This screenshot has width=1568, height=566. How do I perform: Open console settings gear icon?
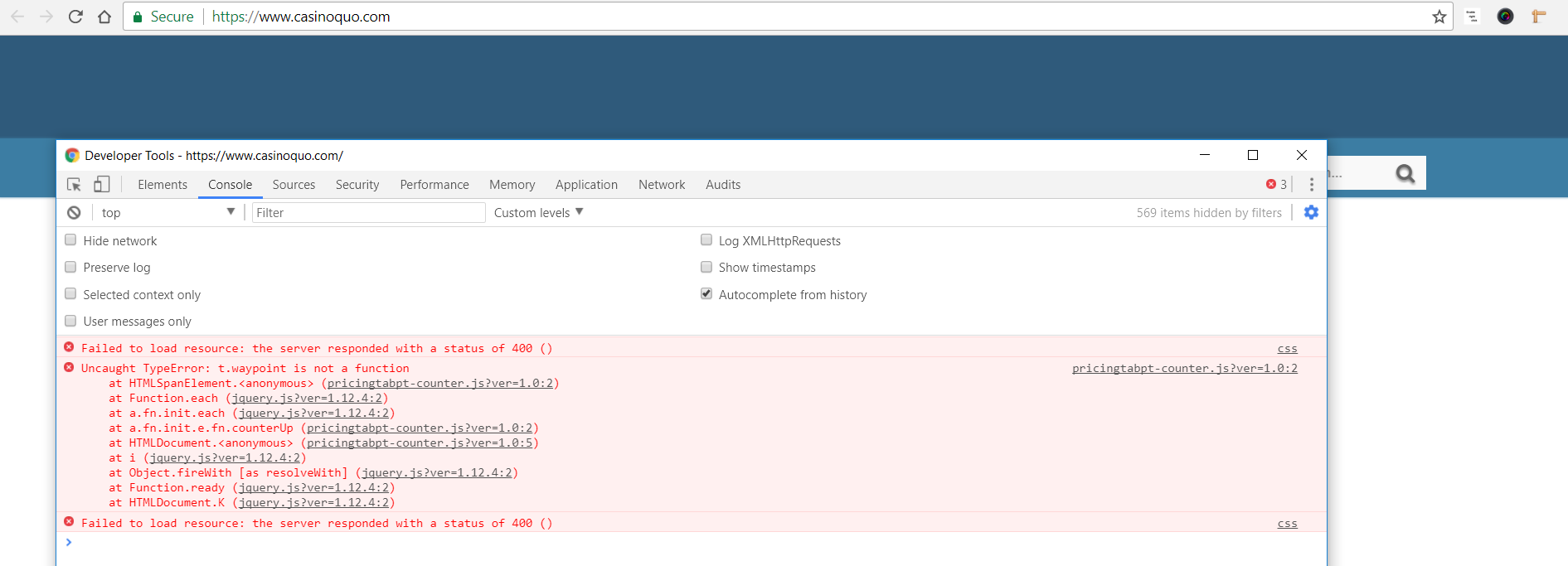coord(1311,213)
